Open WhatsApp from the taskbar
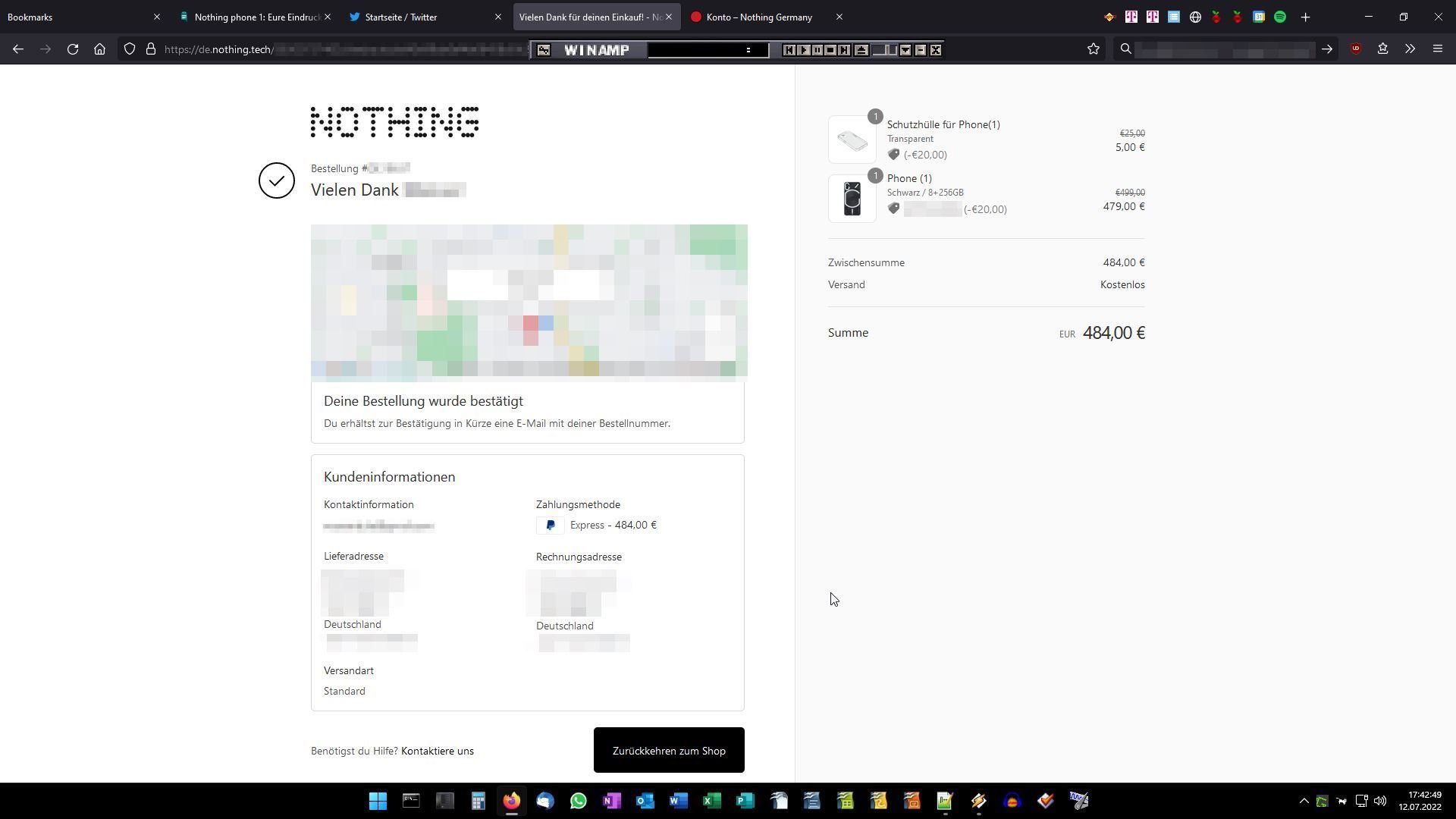 coord(578,801)
